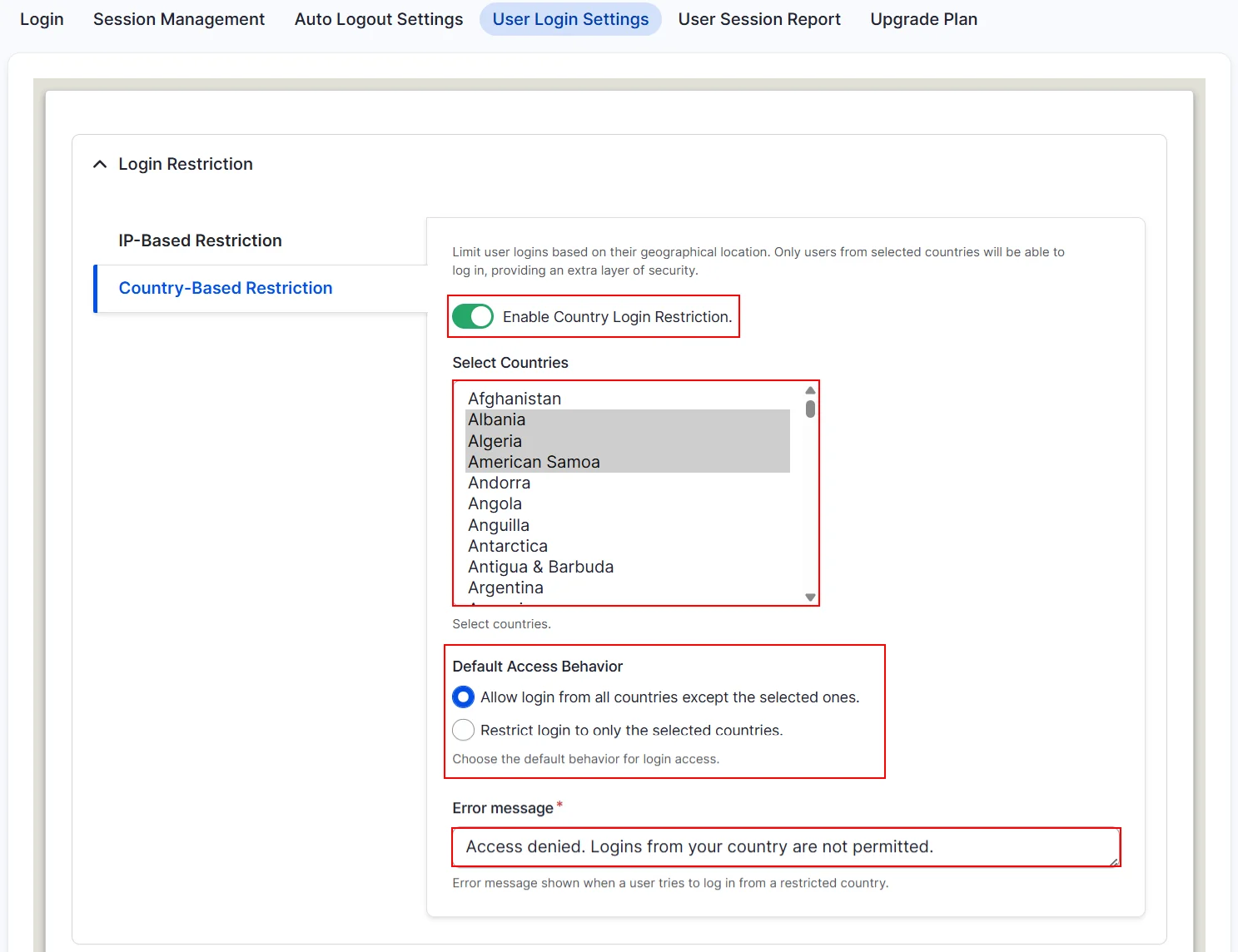Screen dimensions: 1238x952
Task: Select the User Login Settings tab
Action: coord(570,19)
